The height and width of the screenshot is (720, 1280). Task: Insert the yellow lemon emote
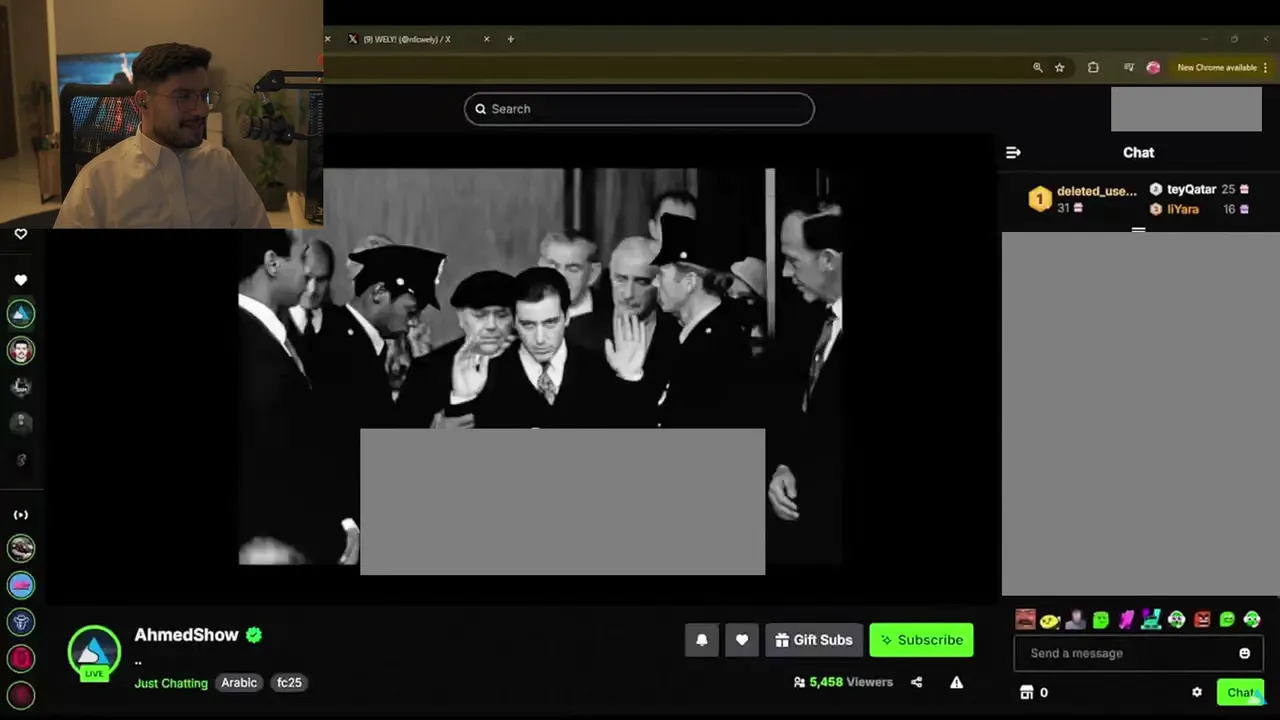(x=1050, y=620)
